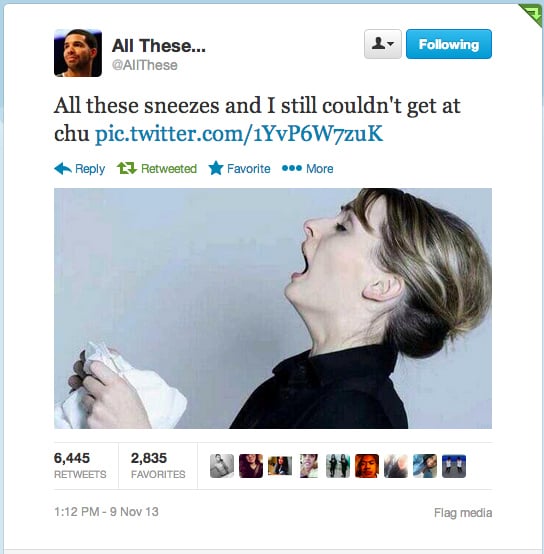This screenshot has height=554, width=544.
Task: Open the user actions dropdown button
Action: pos(383,44)
